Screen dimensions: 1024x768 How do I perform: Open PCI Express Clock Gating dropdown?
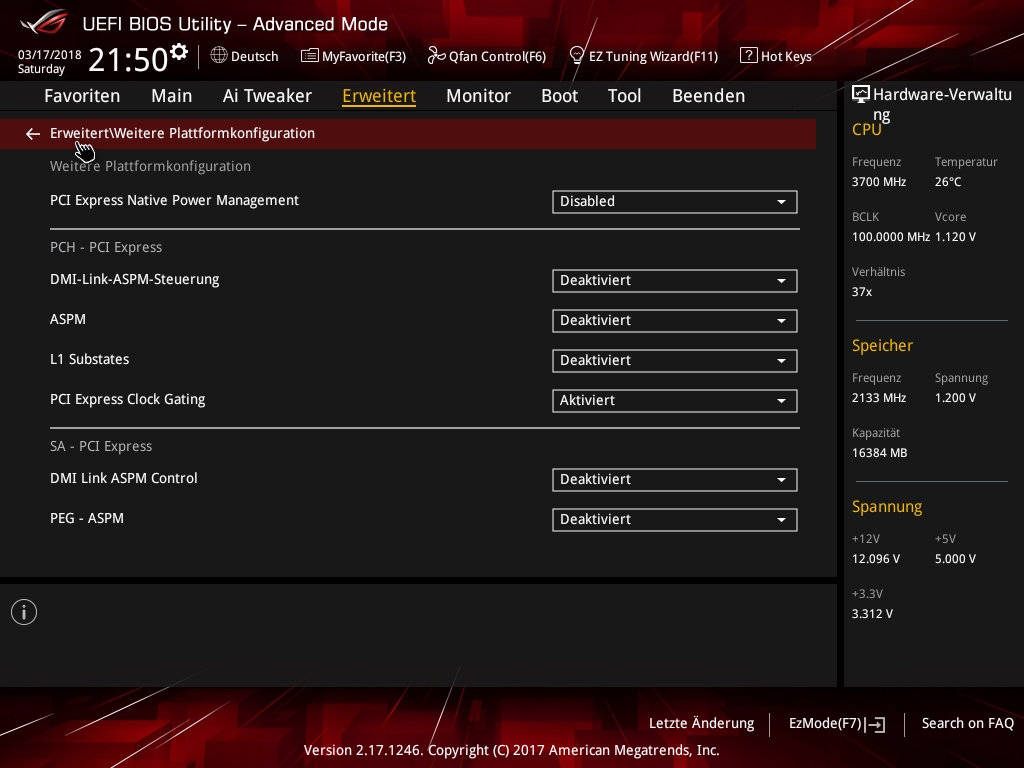tap(675, 400)
